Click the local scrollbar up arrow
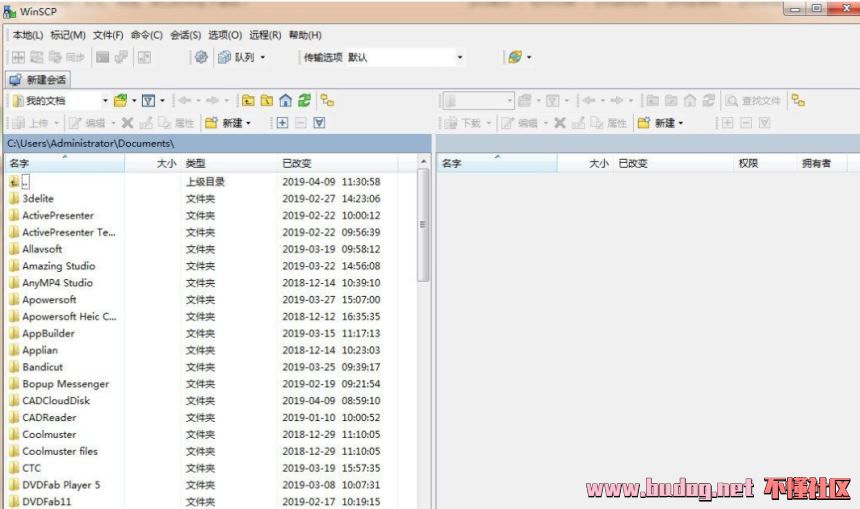This screenshot has height=509, width=860. pyautogui.click(x=423, y=161)
